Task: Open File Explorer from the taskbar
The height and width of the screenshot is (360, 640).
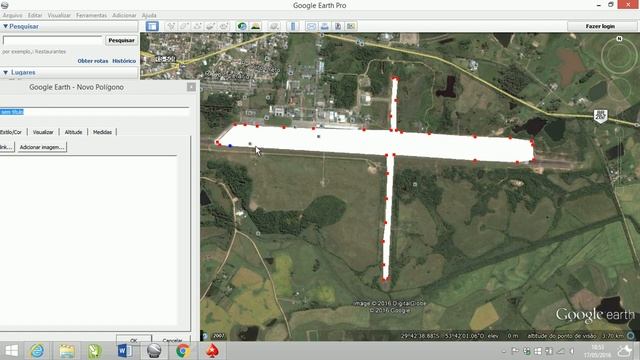Action: 66,351
